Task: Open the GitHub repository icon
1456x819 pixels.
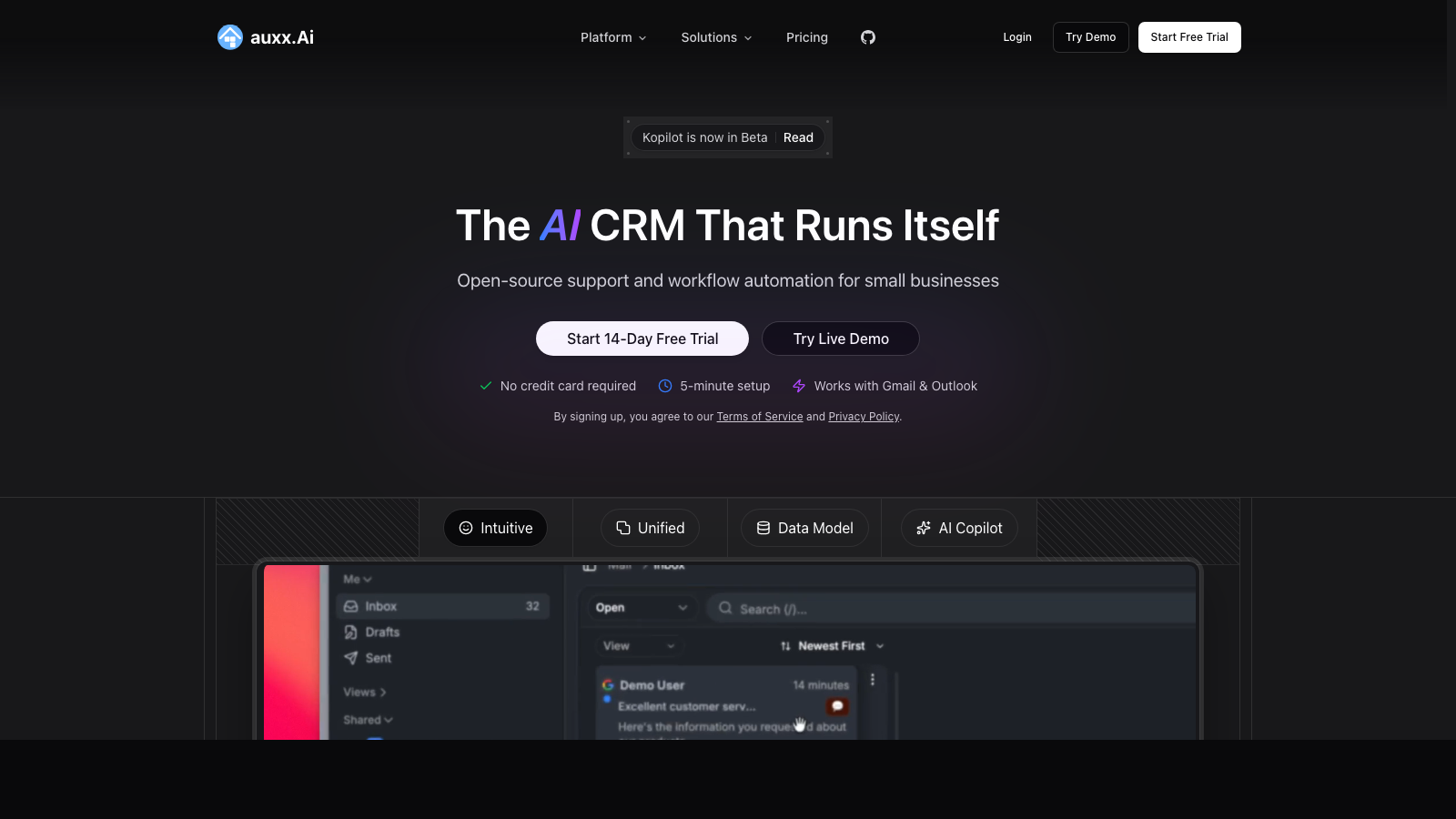Action: (868, 37)
